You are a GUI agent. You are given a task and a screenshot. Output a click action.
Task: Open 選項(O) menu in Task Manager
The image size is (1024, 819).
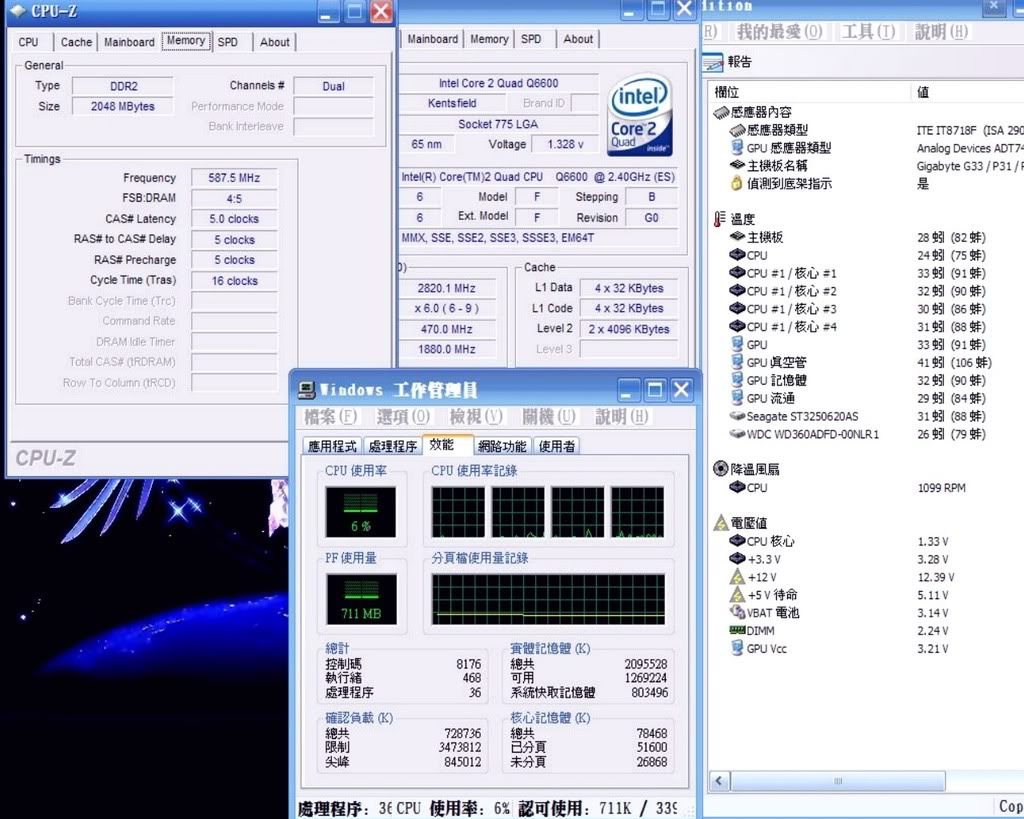click(403, 417)
